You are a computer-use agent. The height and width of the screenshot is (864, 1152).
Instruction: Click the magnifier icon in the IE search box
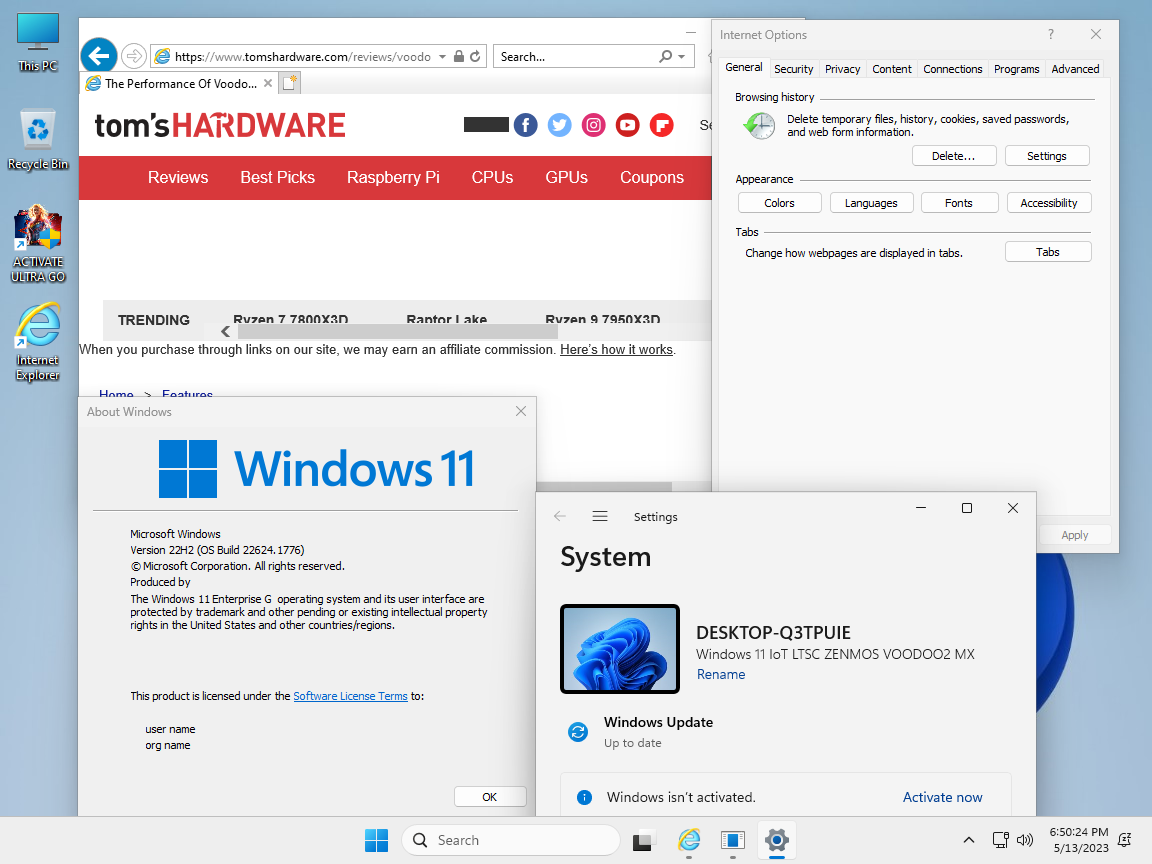(666, 57)
